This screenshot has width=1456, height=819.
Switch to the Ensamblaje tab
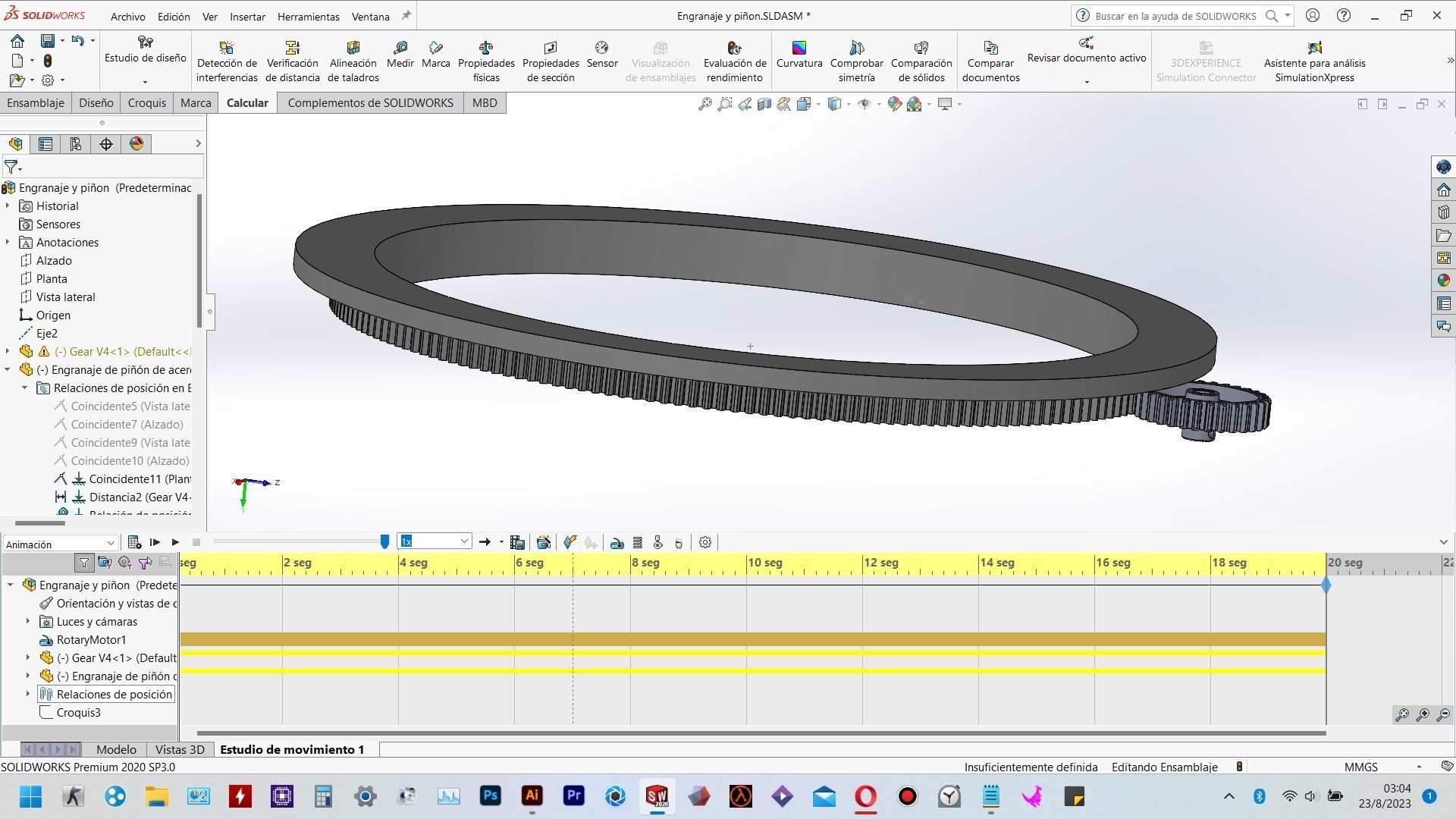point(36,102)
